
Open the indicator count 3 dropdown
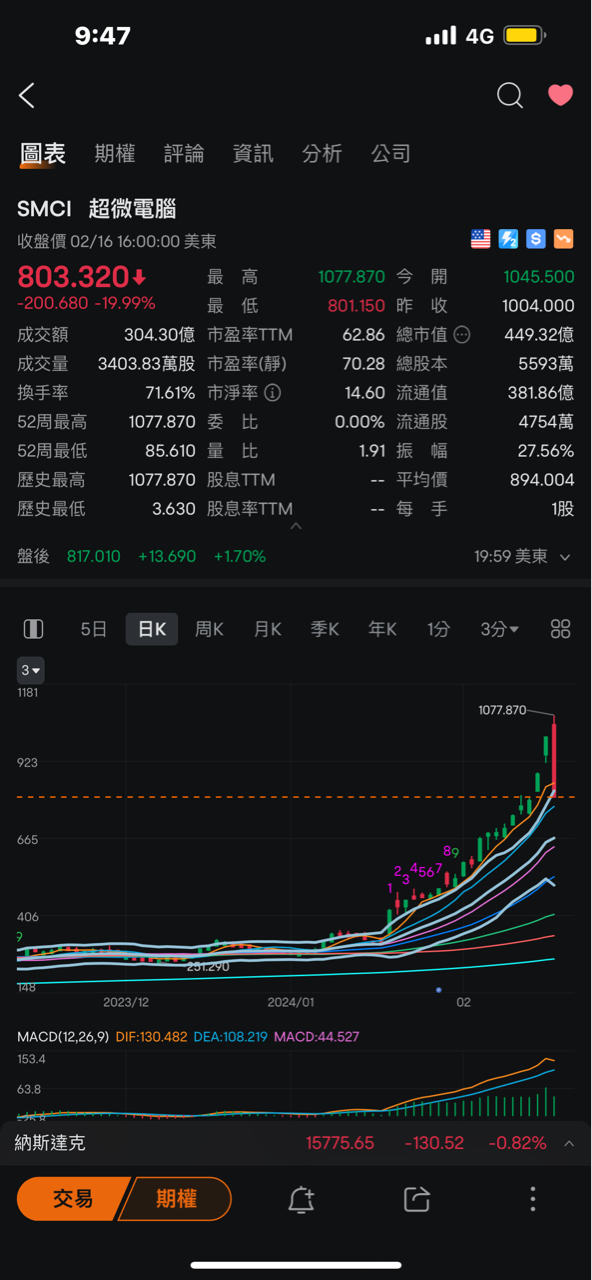pyautogui.click(x=31, y=670)
